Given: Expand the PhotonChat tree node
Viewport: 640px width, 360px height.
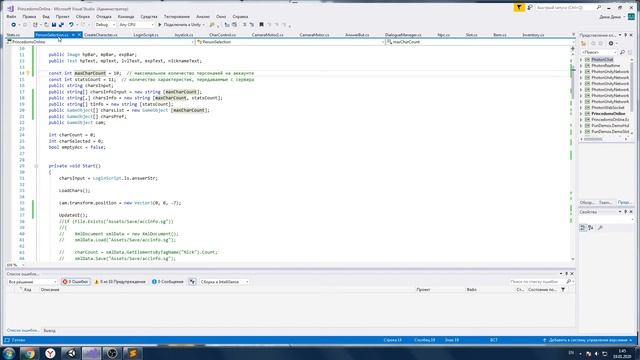Looking at the screenshot, I should point(581,60).
